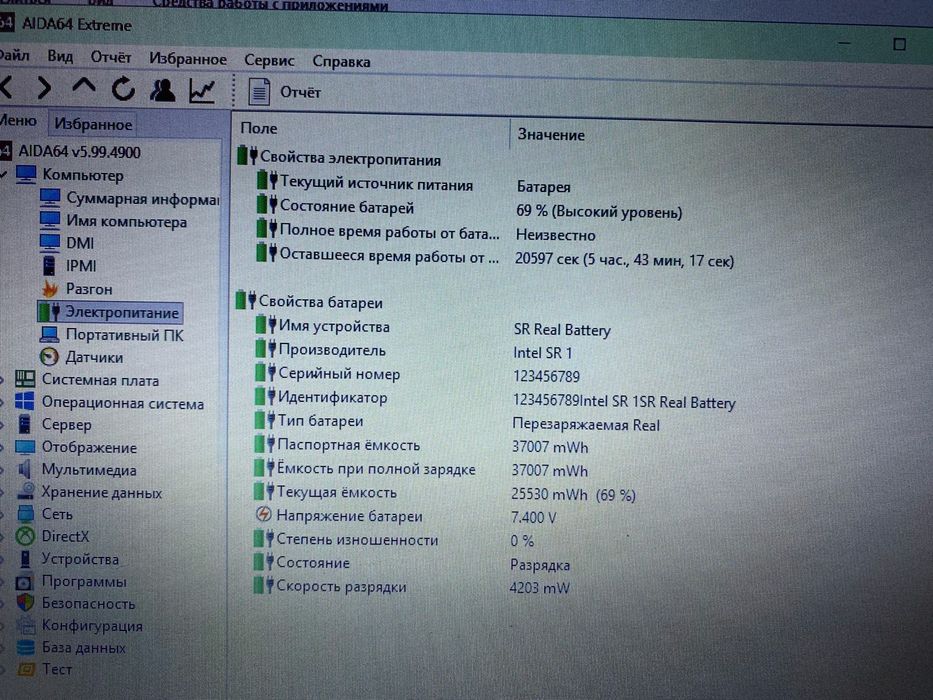Click the IPMI server icon

[x=49, y=265]
